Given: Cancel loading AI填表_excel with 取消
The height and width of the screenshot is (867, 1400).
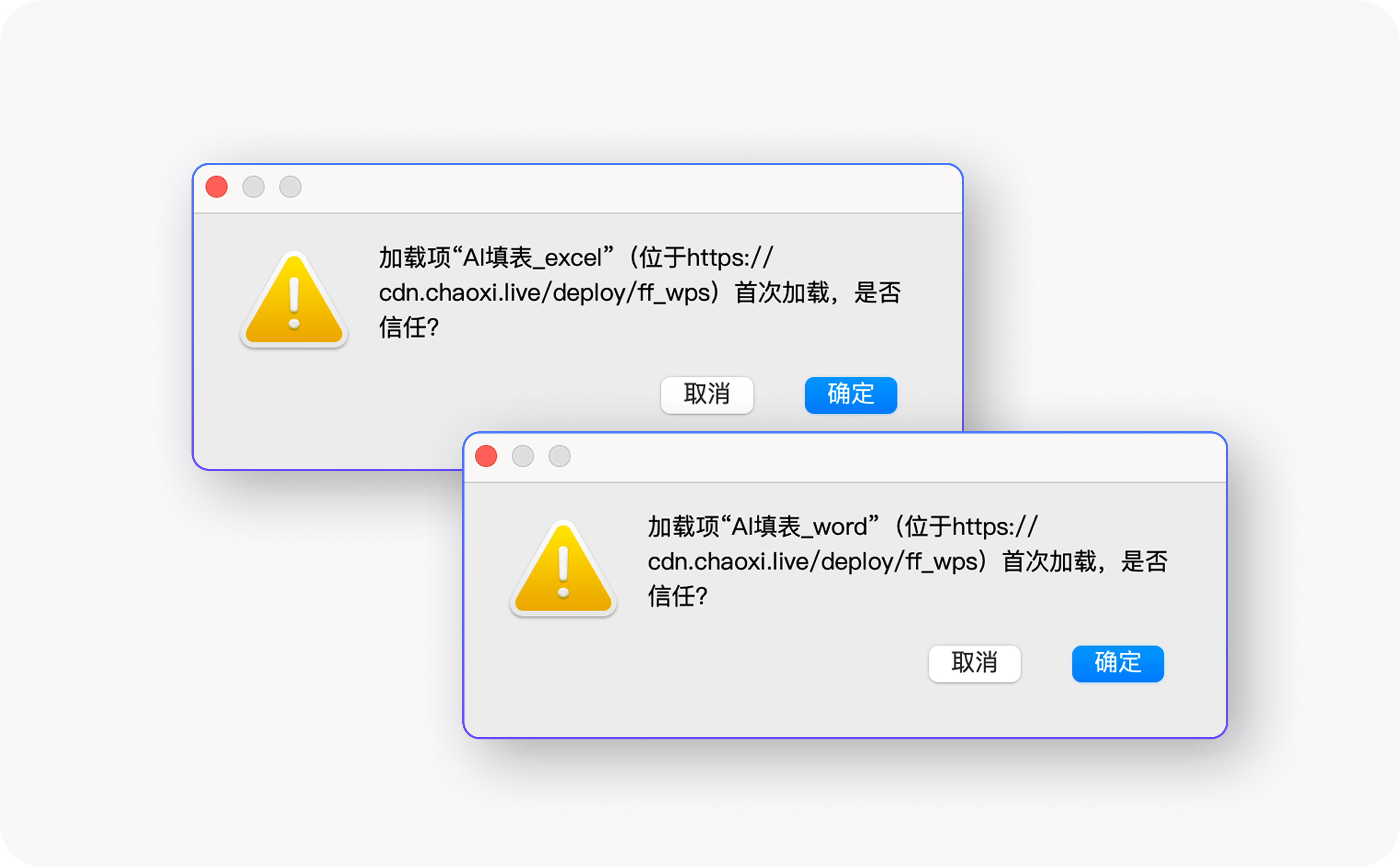Looking at the screenshot, I should pyautogui.click(x=707, y=395).
